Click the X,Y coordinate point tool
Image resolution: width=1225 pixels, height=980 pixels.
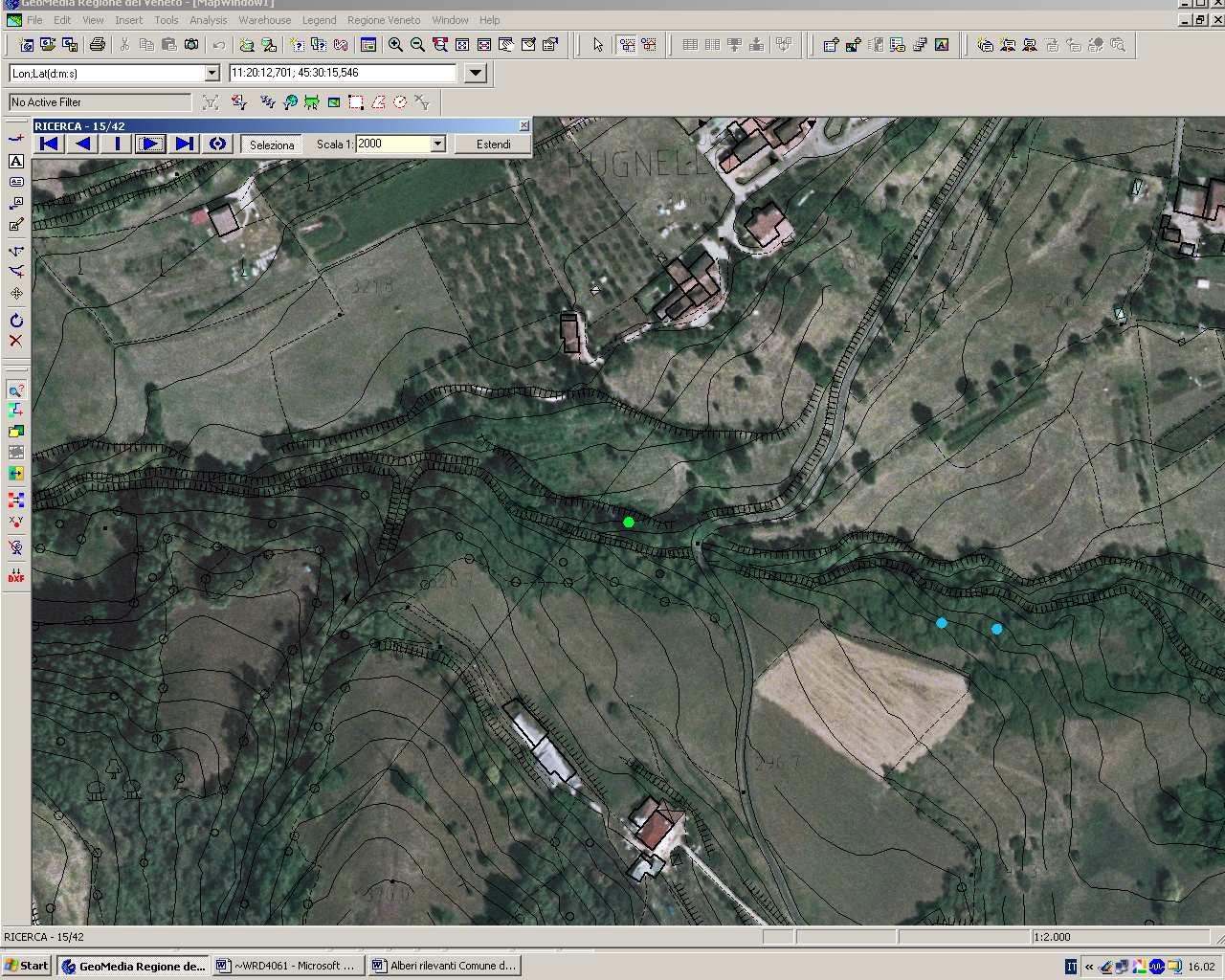pos(16,523)
